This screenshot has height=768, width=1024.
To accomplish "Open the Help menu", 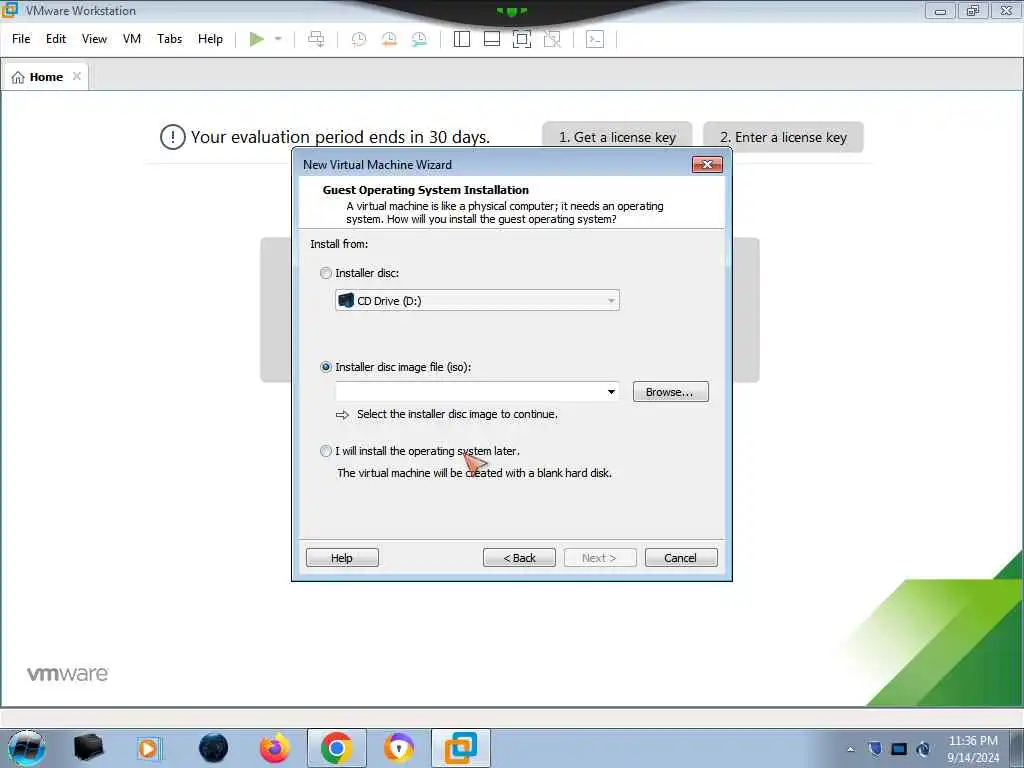I will click(210, 39).
